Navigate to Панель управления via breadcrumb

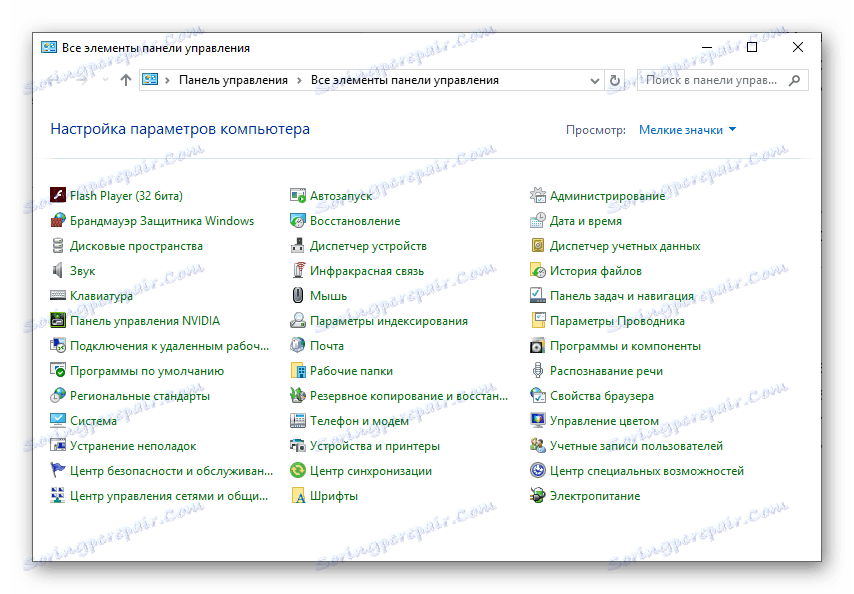(x=231, y=80)
